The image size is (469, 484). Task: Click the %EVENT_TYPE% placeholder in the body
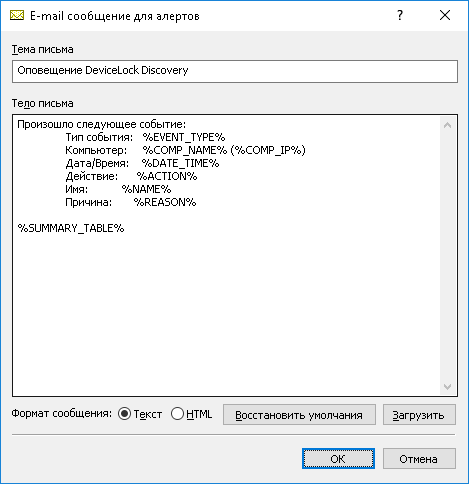click(x=184, y=137)
